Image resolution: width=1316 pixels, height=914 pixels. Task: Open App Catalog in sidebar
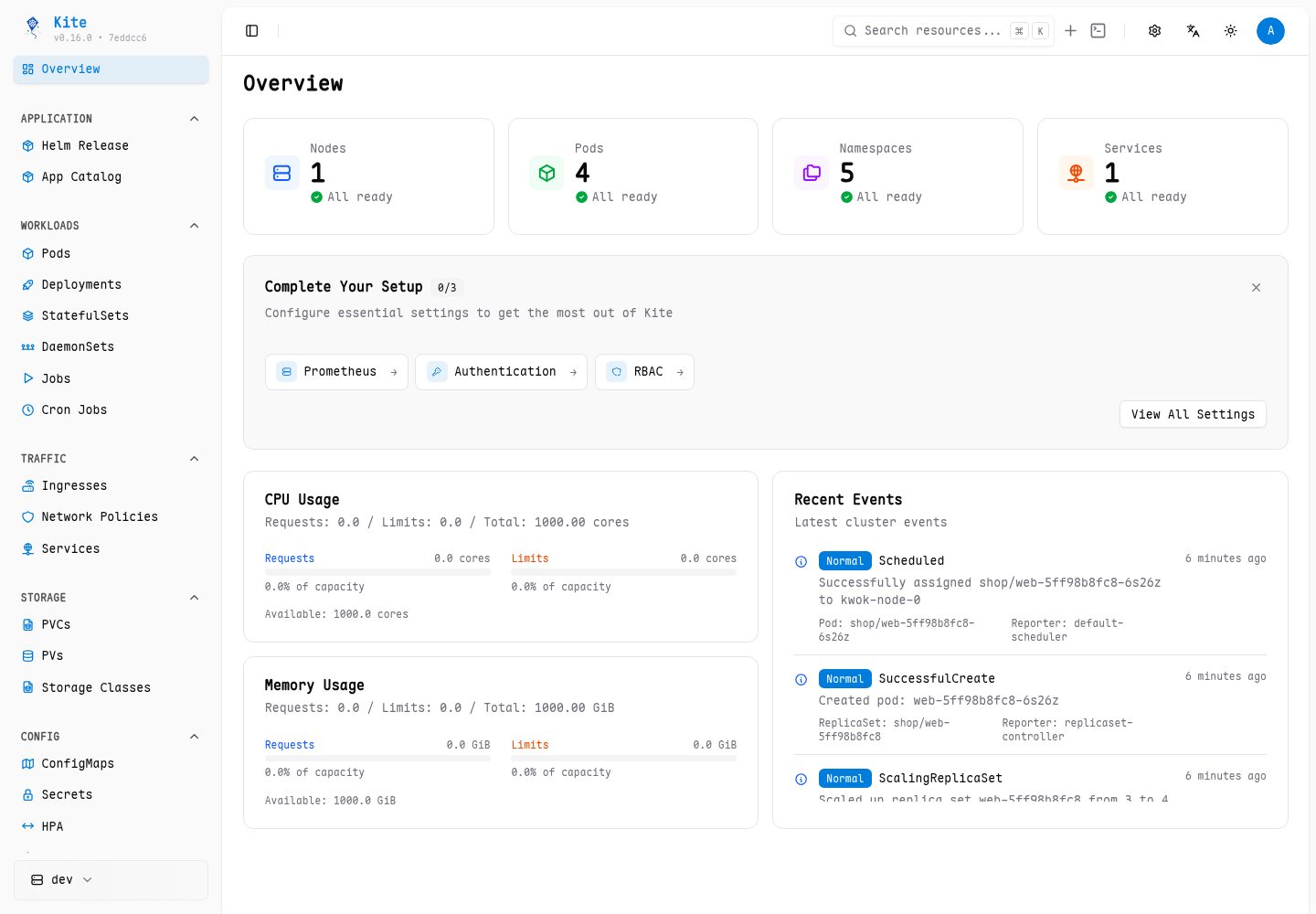(111, 177)
